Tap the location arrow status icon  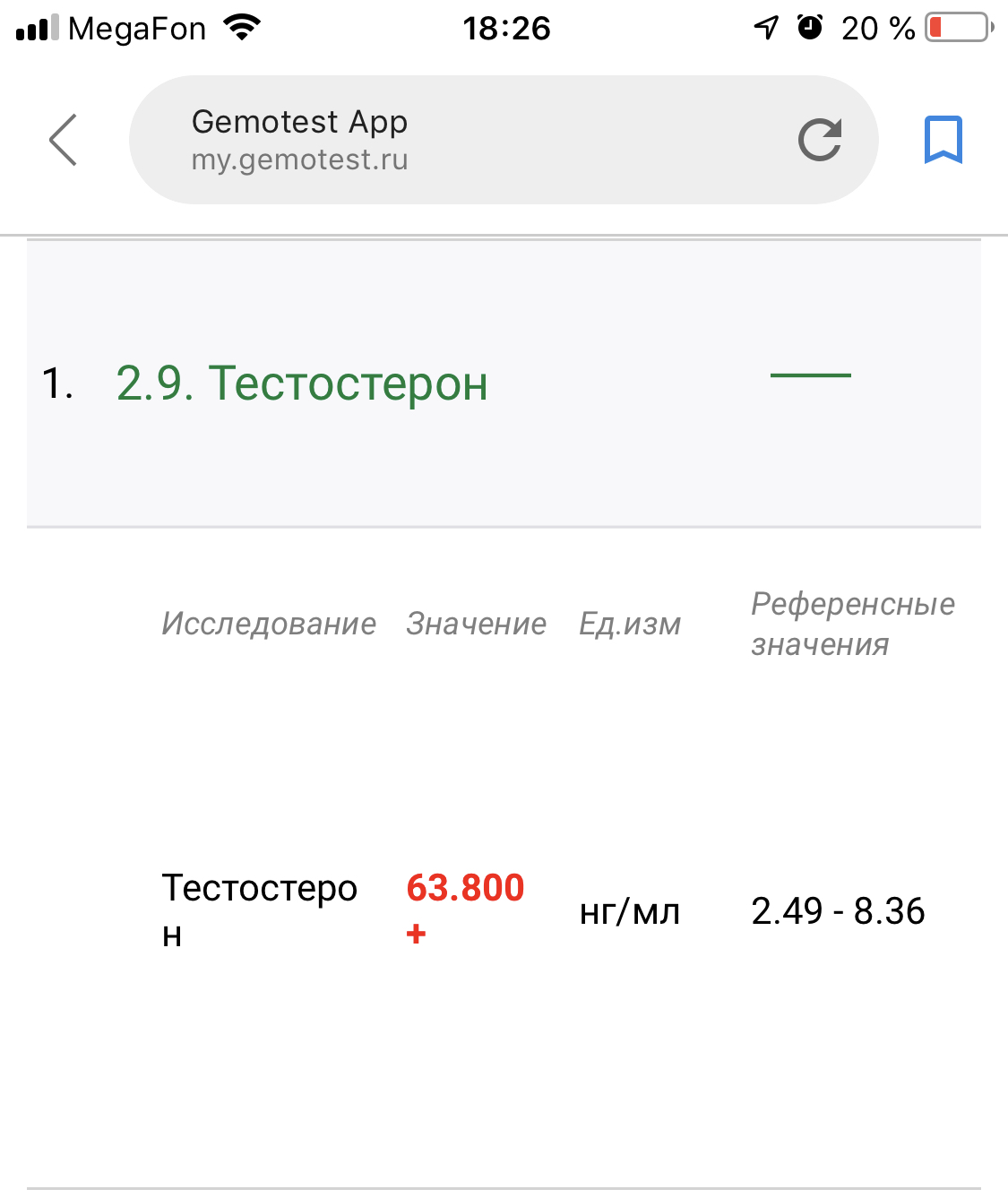tap(766, 28)
